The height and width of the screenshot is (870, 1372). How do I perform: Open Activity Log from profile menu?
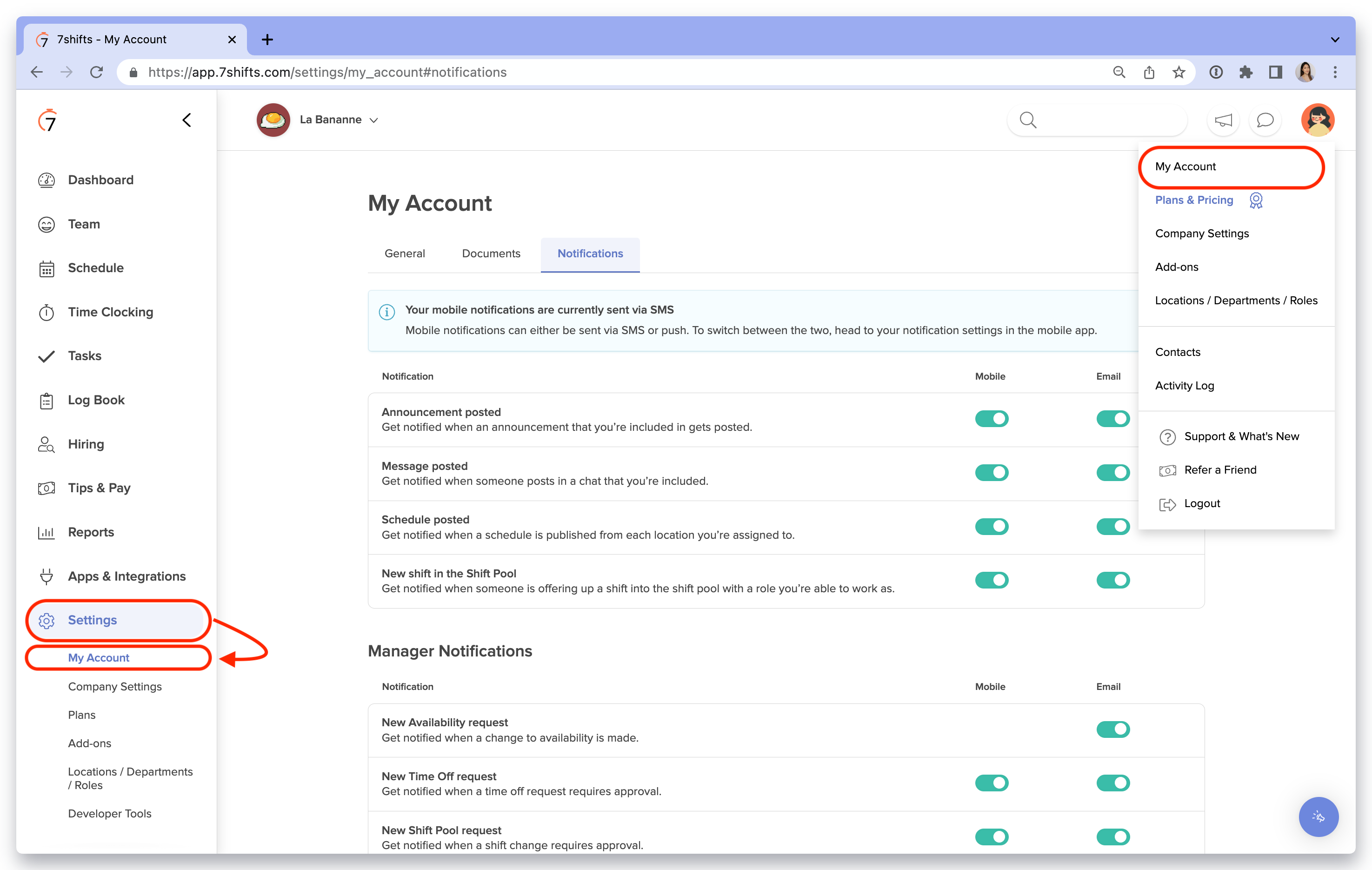click(1185, 386)
